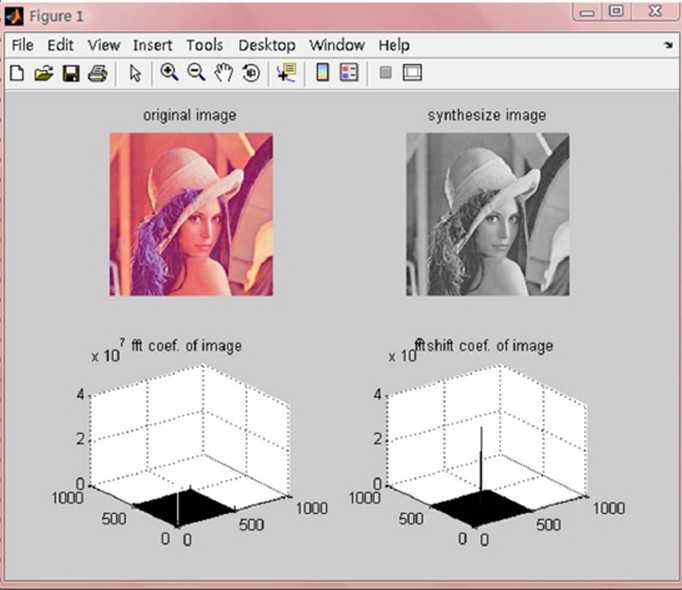The height and width of the screenshot is (590, 682).
Task: Click the color original image
Action: click(191, 215)
